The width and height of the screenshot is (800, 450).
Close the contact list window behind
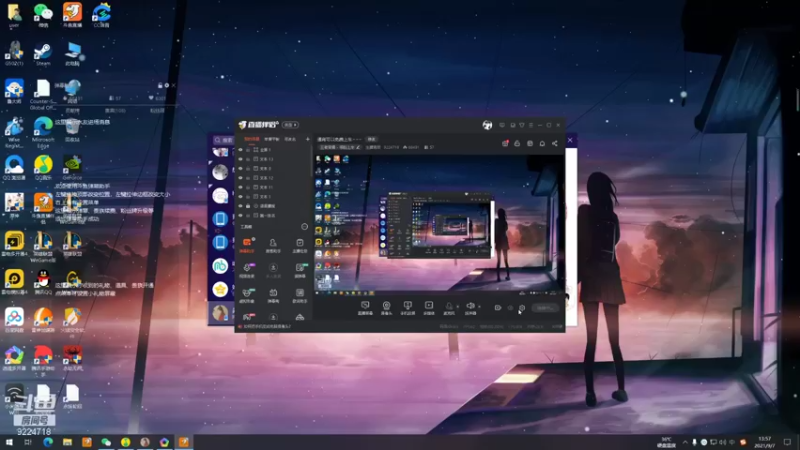[570, 140]
